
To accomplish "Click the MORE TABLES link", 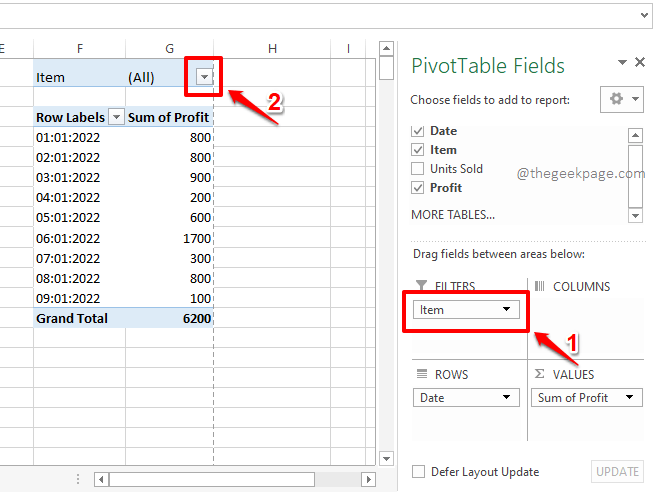I will tap(452, 215).
